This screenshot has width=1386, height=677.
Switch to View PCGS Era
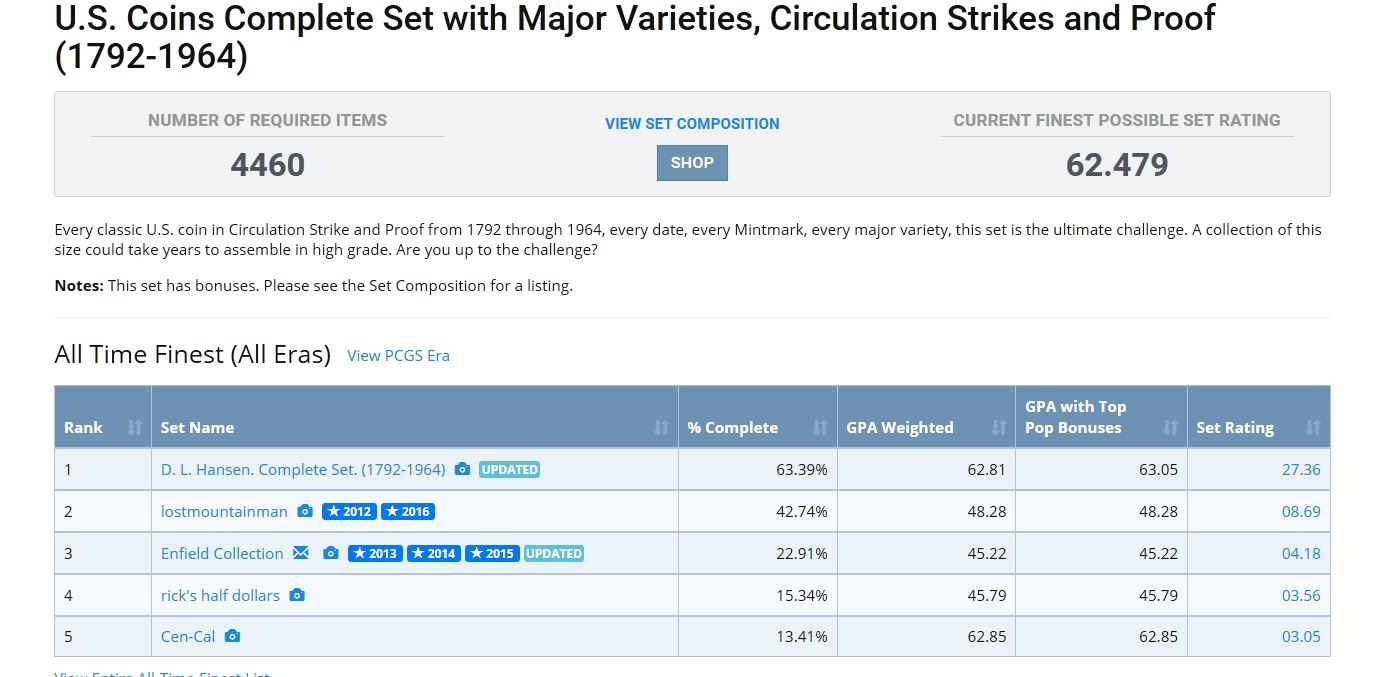(x=398, y=355)
